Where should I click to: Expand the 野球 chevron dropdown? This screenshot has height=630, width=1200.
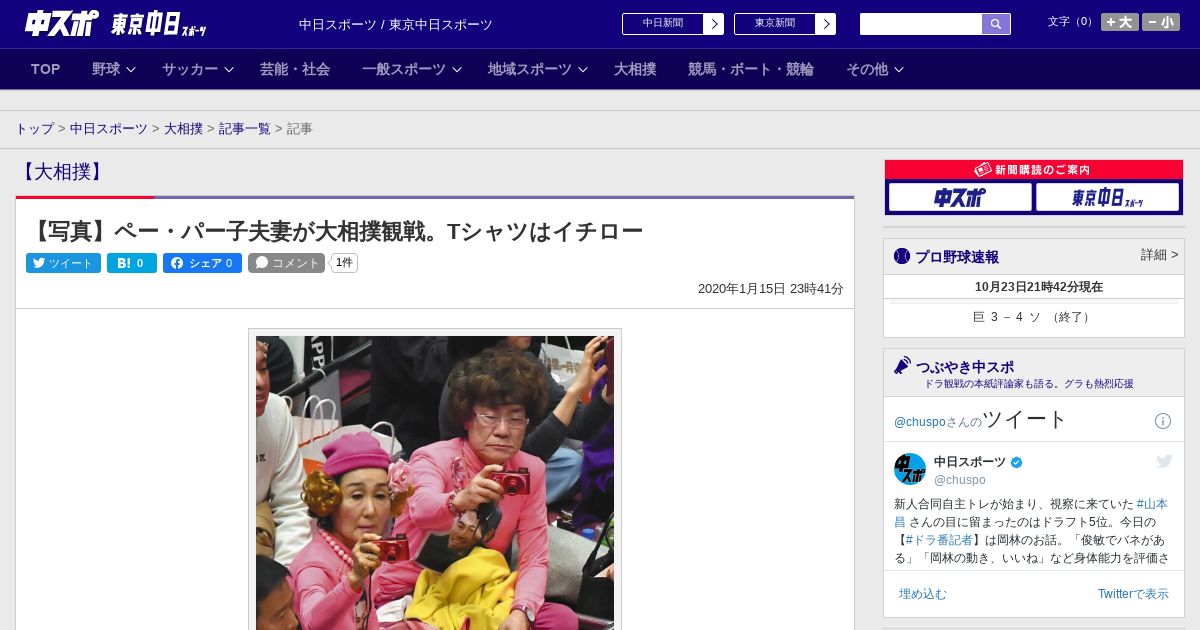(131, 69)
